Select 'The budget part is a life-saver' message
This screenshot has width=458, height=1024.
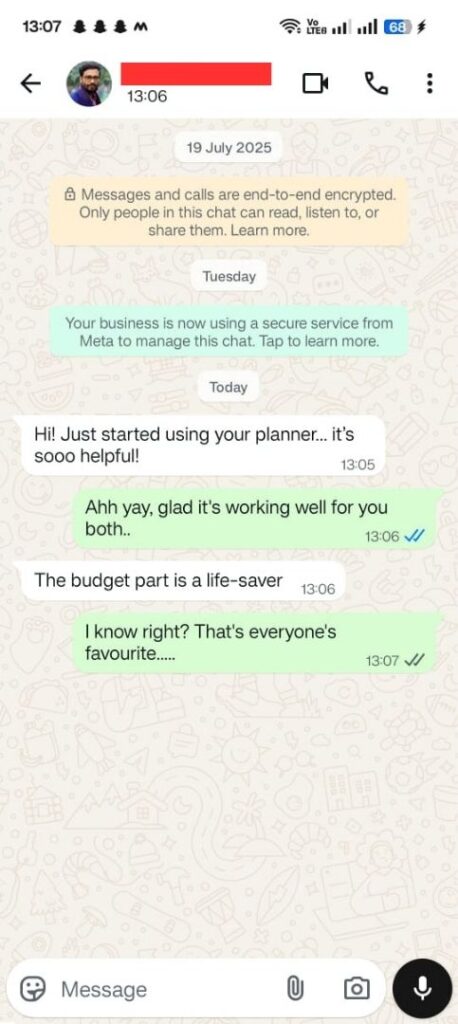[183, 581]
